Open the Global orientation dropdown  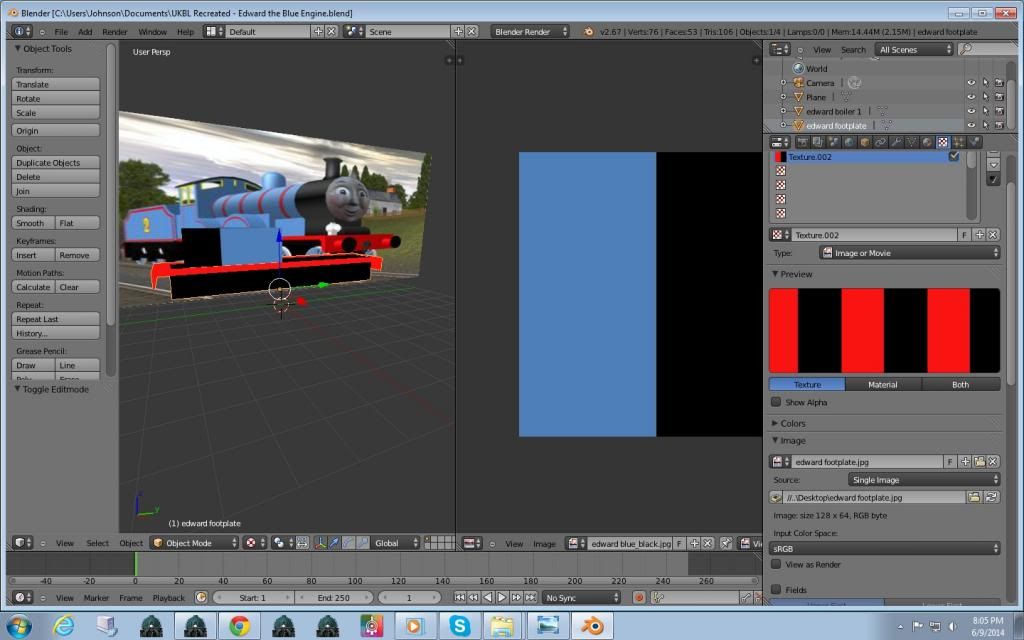[396, 543]
